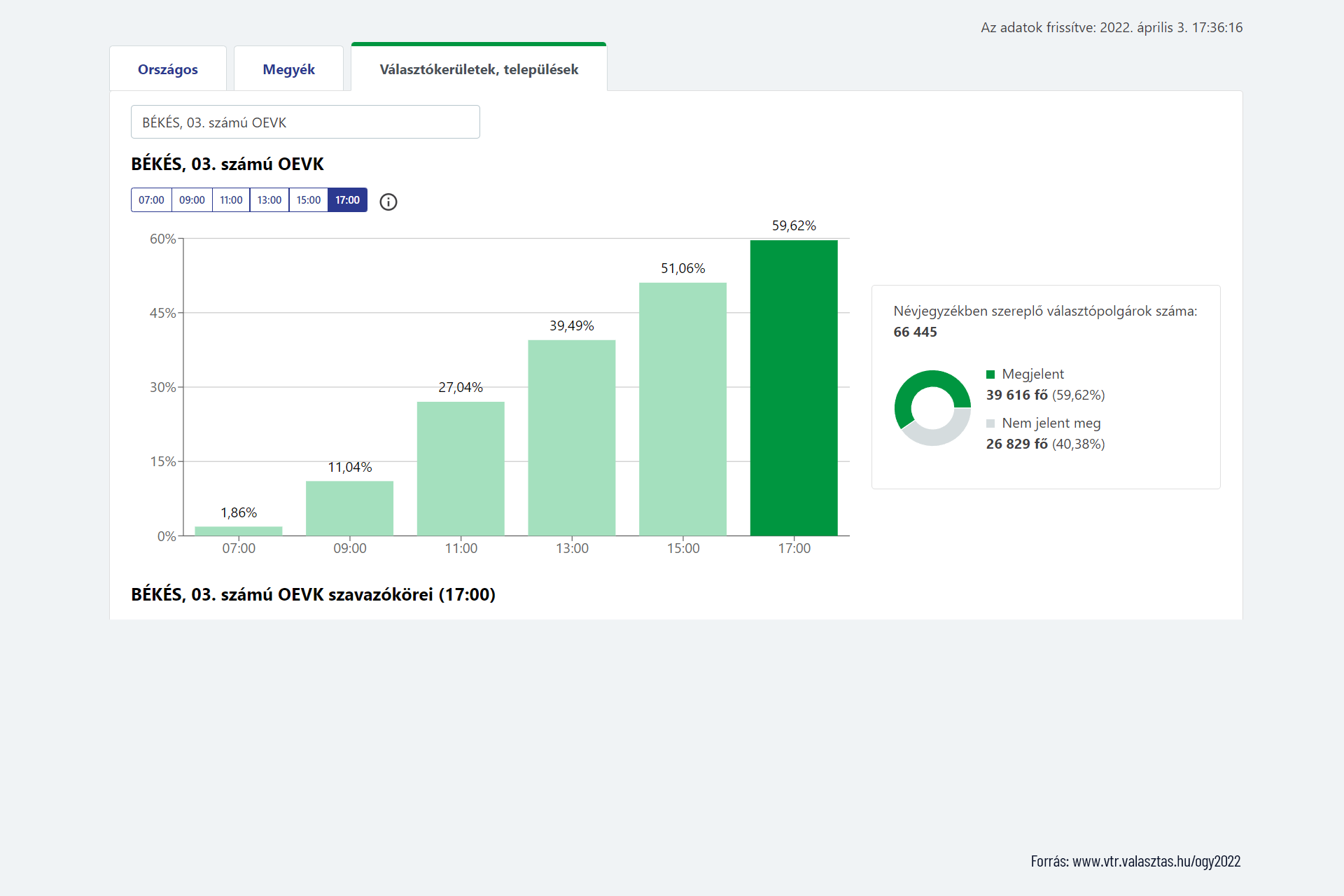Choose the 15:00 time button
Viewport: 1344px width, 896px height.
pos(309,200)
